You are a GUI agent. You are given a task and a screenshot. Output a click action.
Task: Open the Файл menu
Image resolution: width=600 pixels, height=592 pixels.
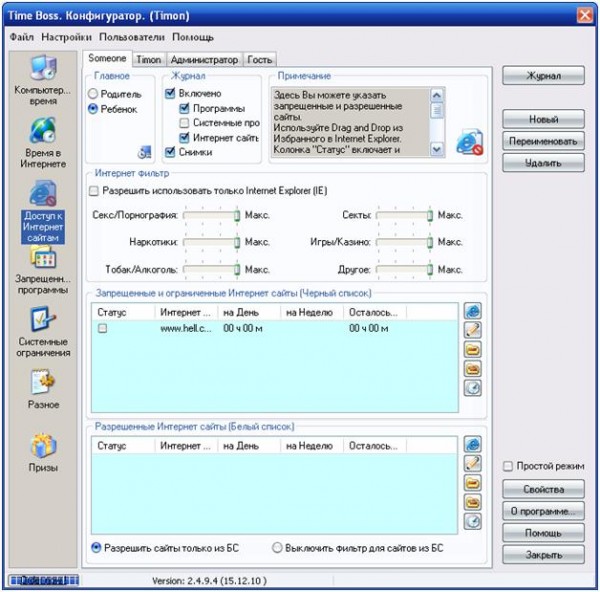[x=21, y=37]
